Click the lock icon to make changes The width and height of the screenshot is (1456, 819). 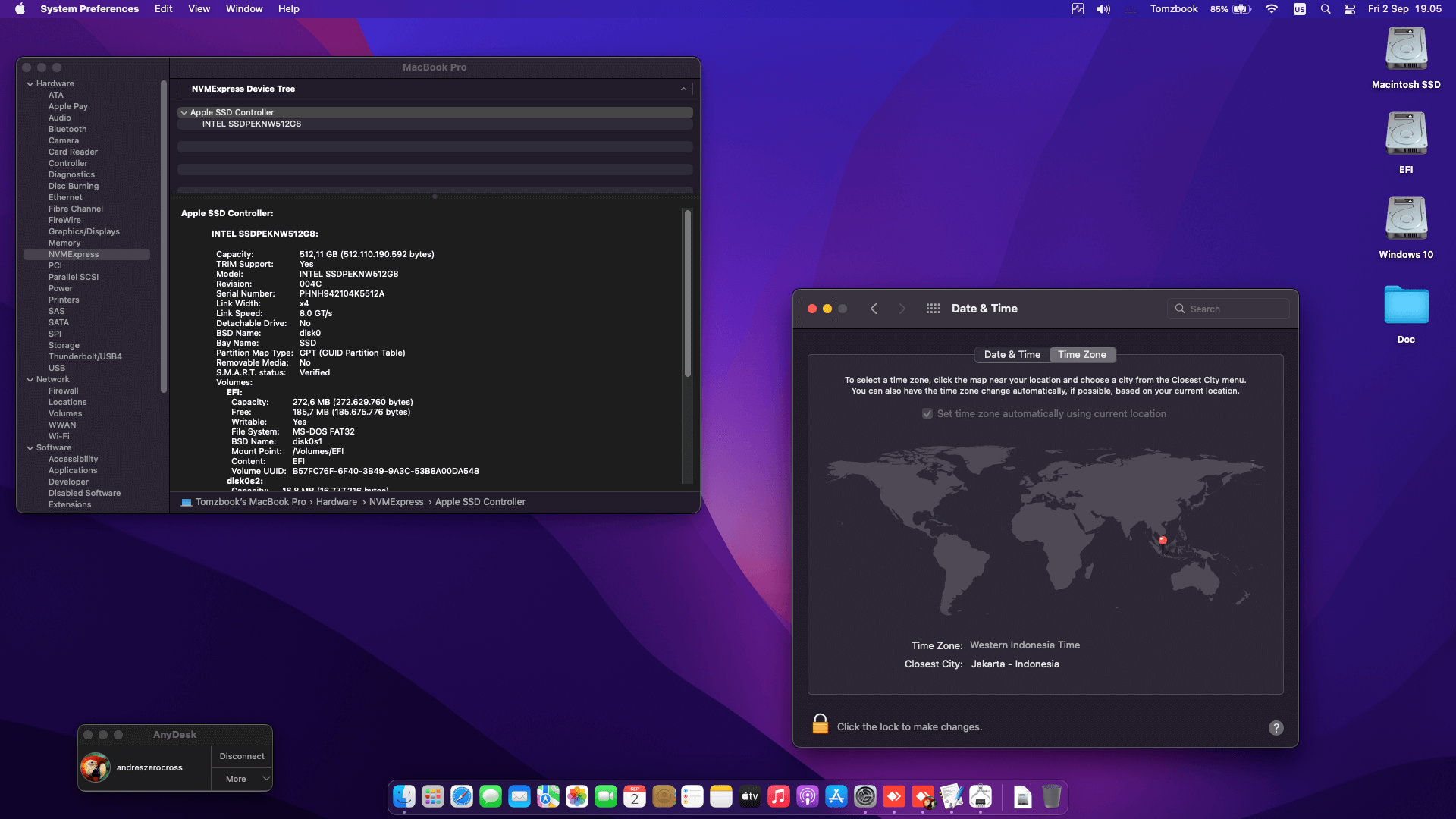820,725
